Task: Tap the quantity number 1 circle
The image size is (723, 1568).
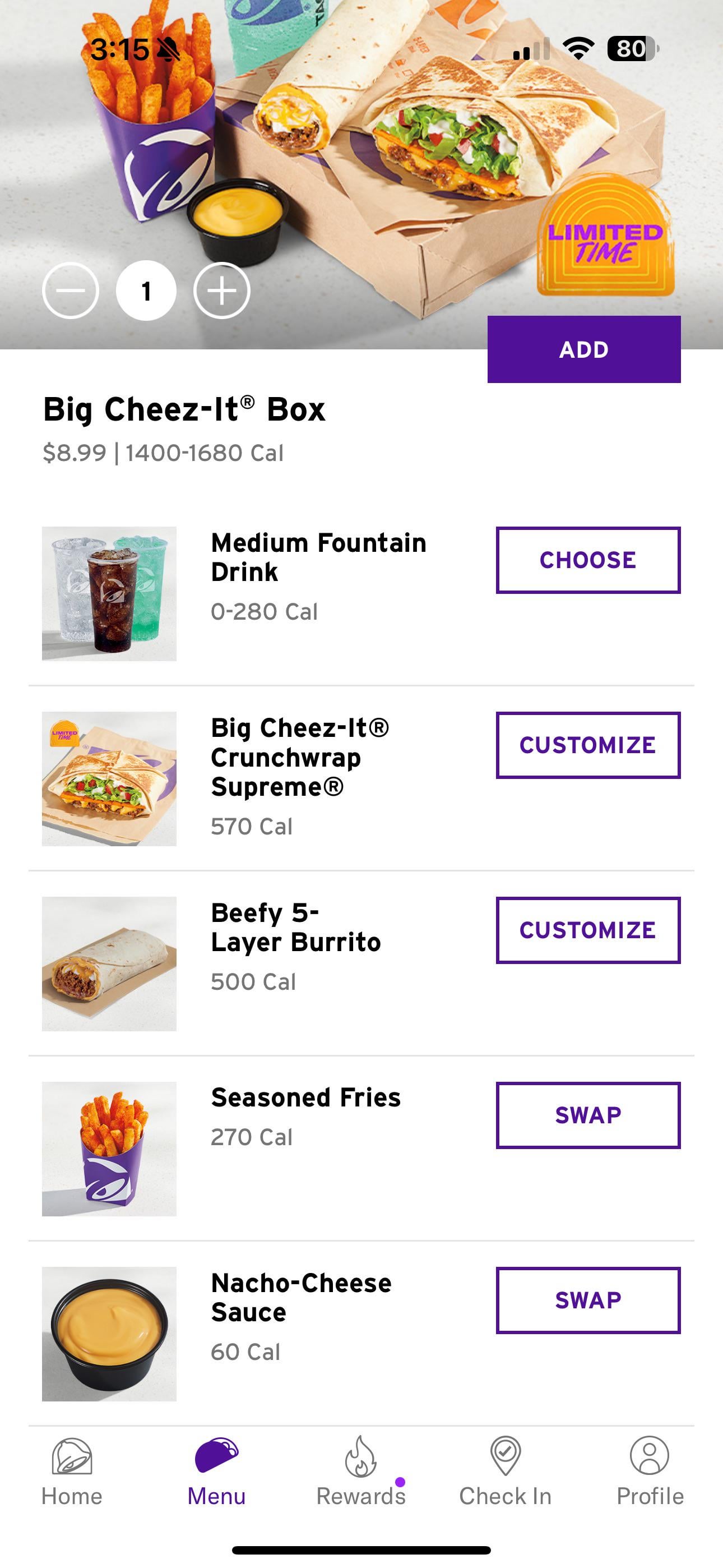Action: point(146,291)
